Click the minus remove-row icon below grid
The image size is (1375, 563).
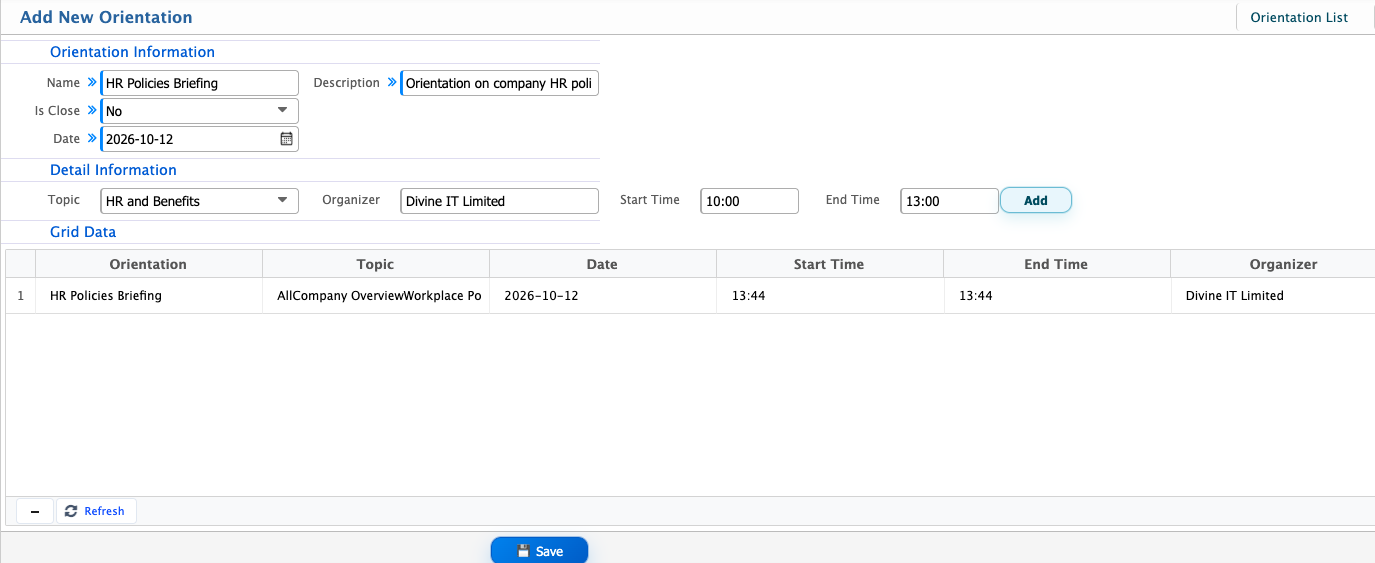click(x=35, y=511)
